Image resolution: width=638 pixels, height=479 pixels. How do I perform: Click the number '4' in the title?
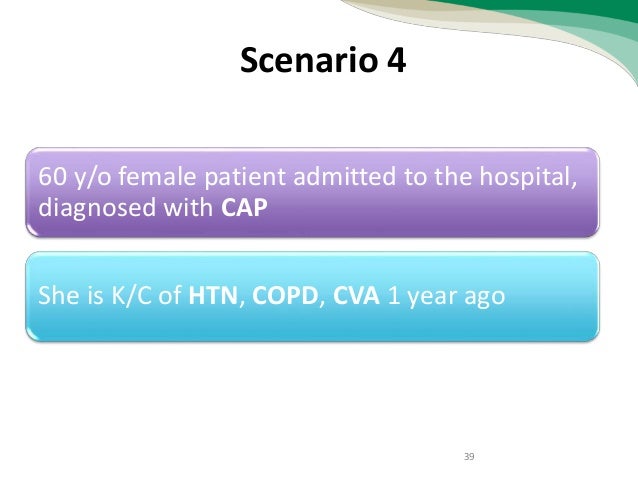[x=396, y=60]
